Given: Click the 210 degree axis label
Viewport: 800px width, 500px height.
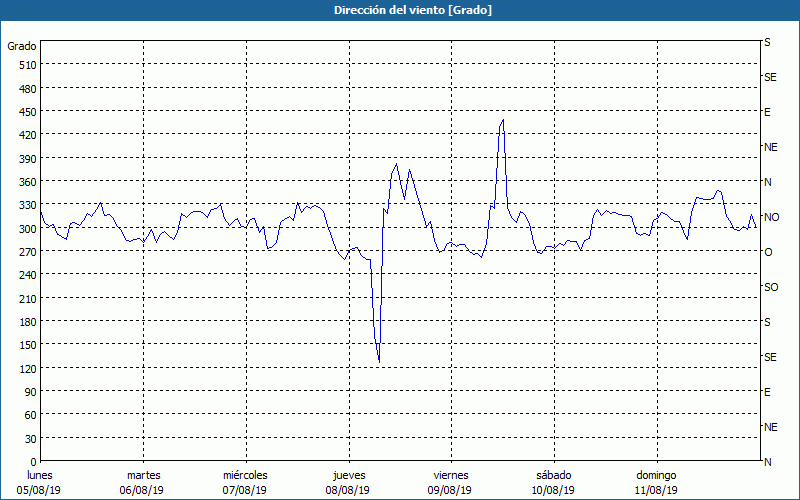Looking at the screenshot, I should 29,298.
